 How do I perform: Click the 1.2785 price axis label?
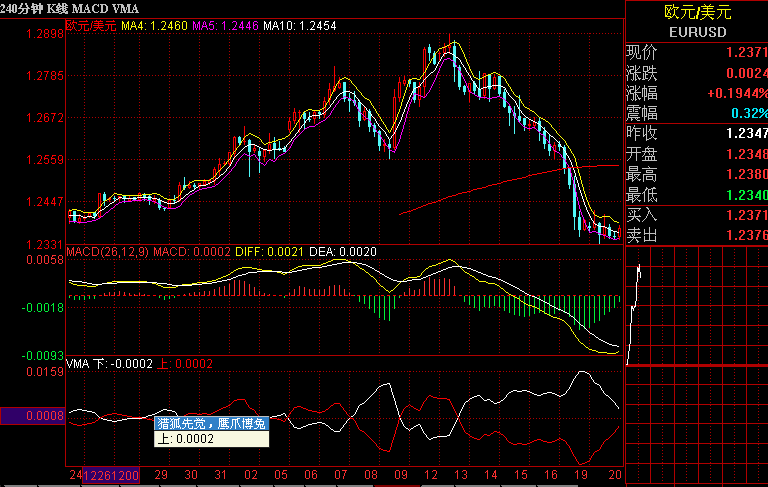point(45,76)
